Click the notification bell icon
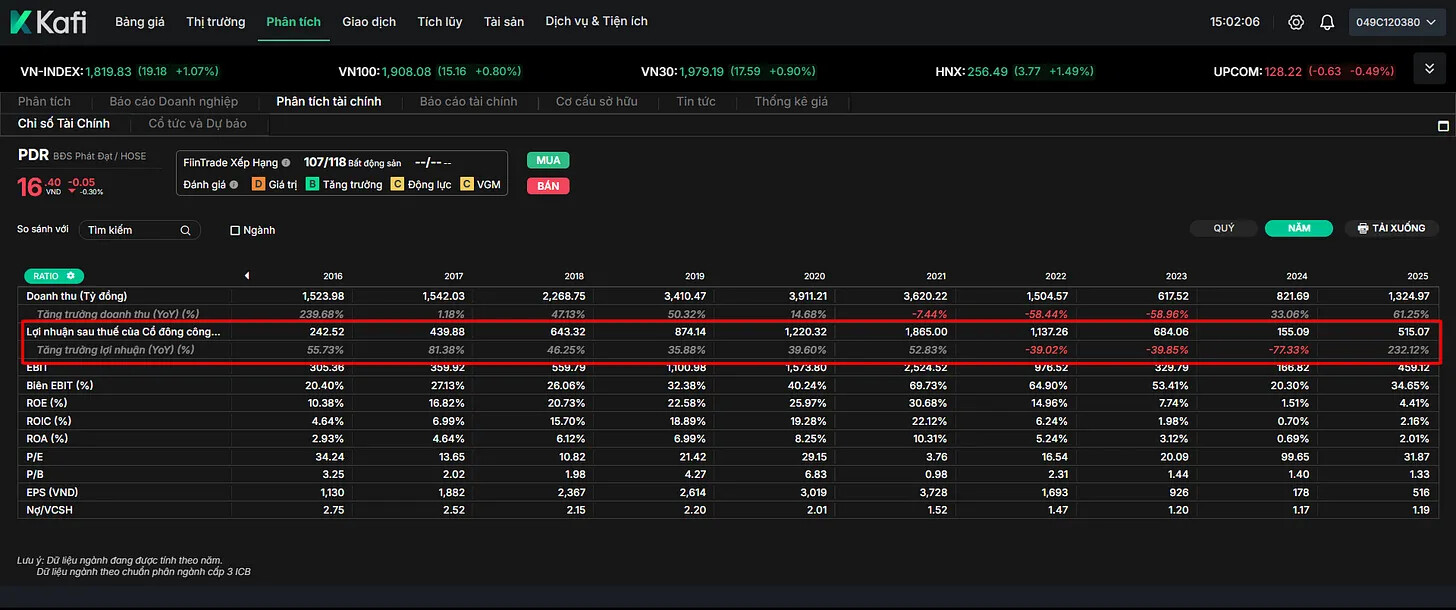The image size is (1456, 610). click(x=1327, y=22)
